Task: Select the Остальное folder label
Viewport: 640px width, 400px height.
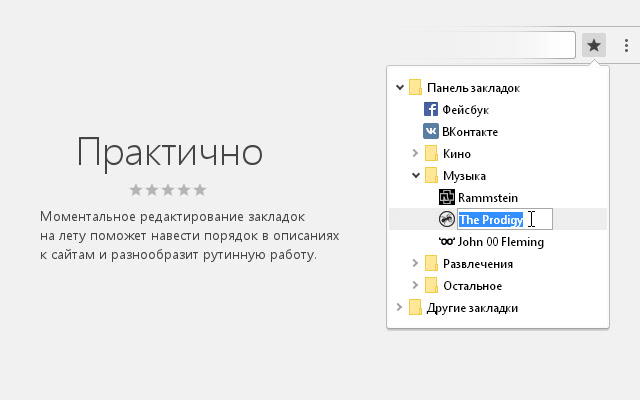Action: click(473, 286)
